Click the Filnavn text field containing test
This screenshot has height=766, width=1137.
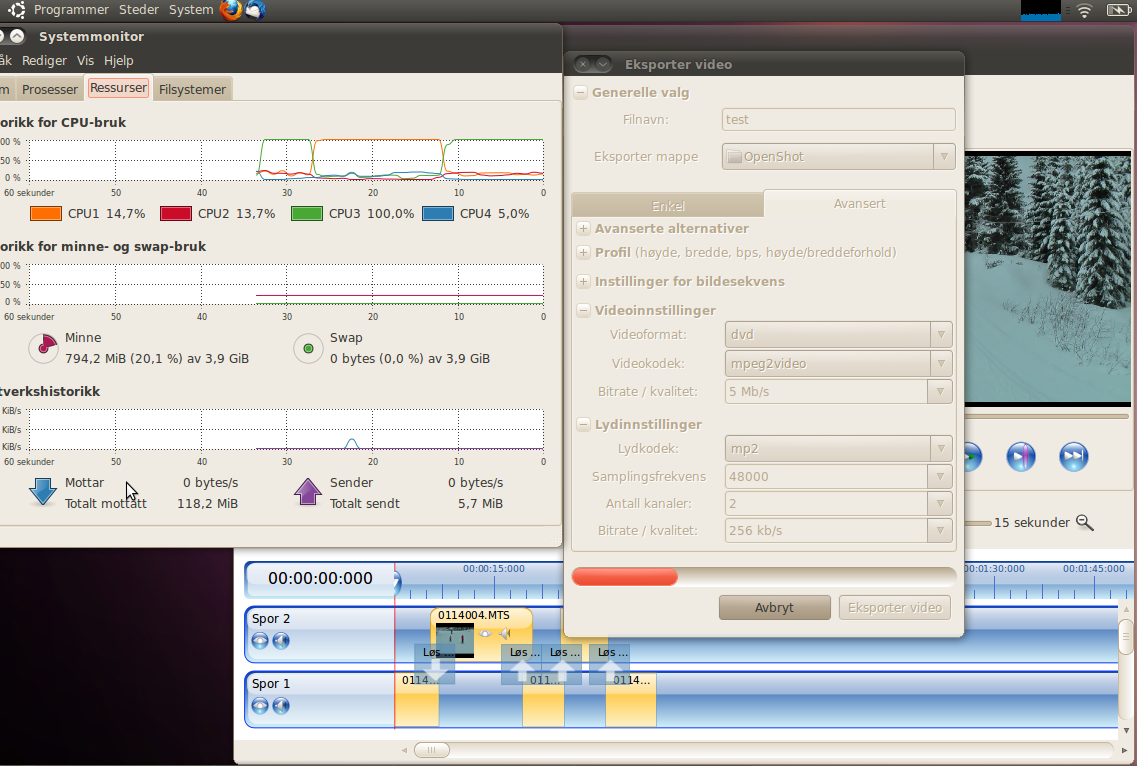[838, 120]
